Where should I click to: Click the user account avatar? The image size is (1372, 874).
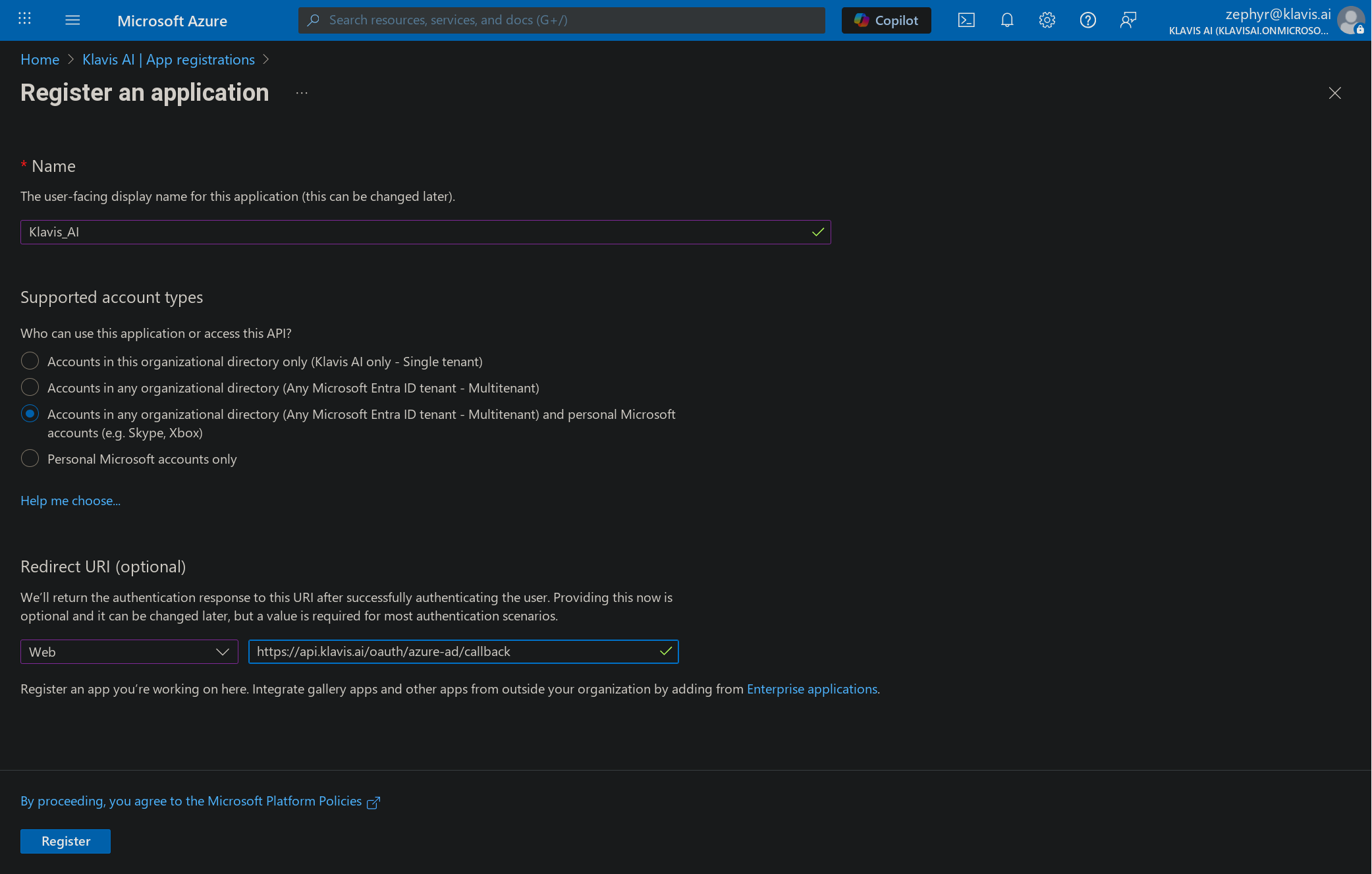coord(1350,20)
